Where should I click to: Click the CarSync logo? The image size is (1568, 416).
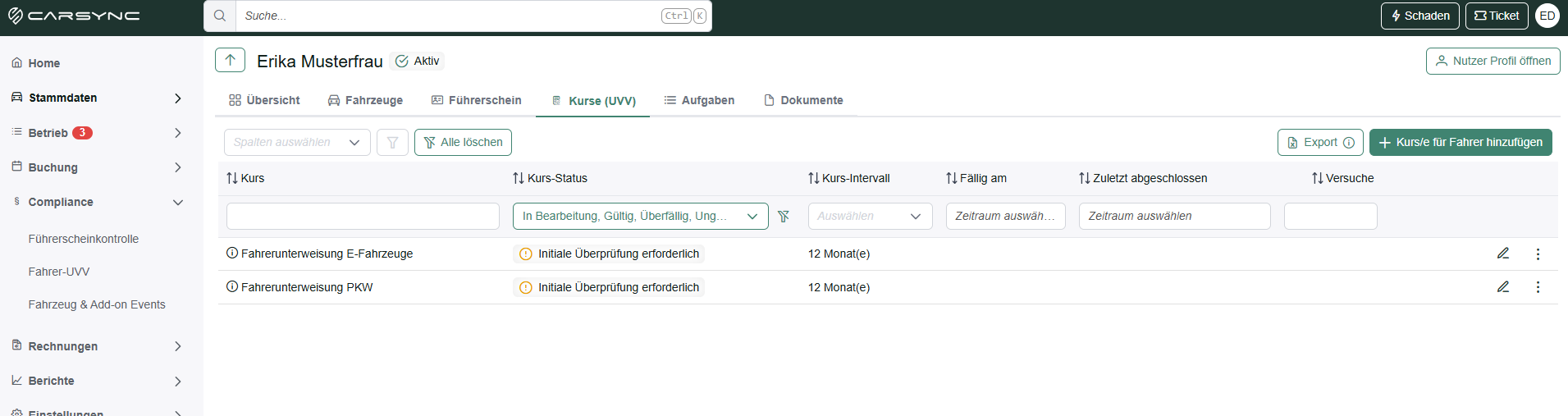pos(74,16)
